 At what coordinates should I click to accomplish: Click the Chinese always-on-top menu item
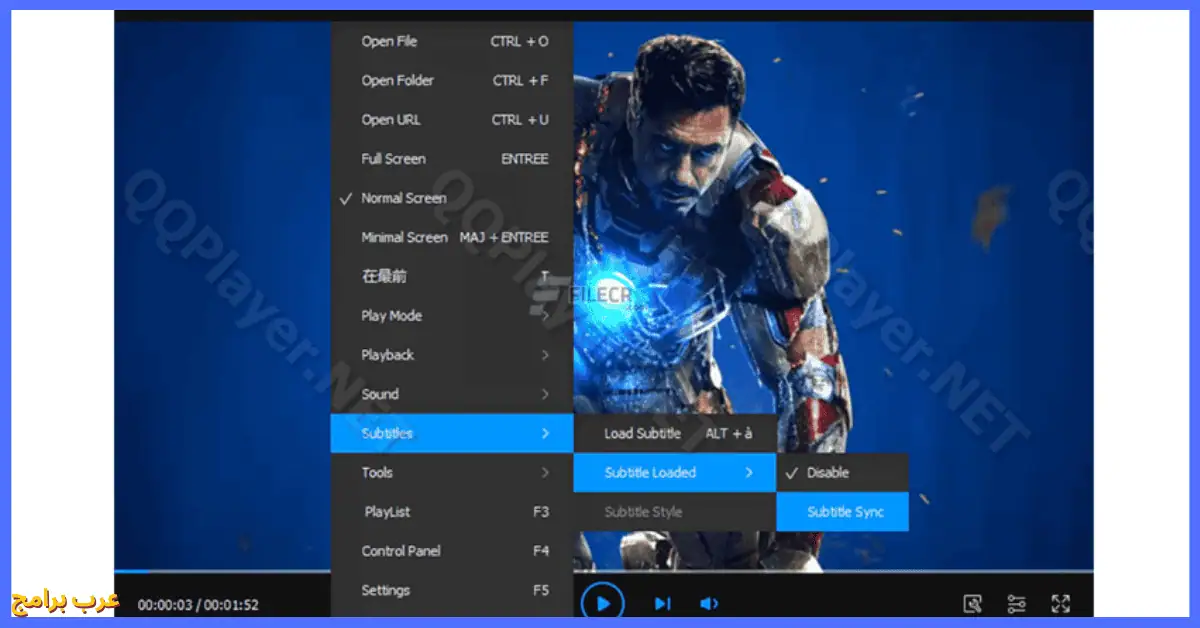(452, 276)
